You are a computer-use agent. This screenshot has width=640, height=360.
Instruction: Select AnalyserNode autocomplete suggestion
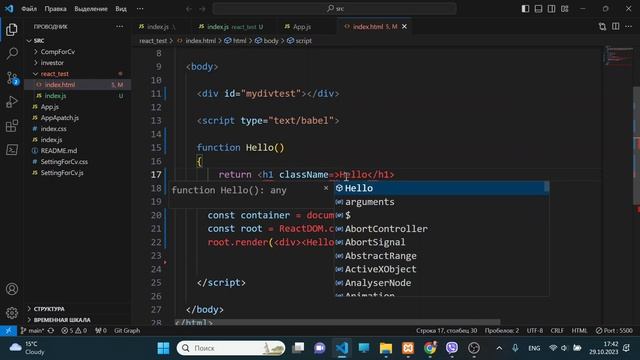442,282
